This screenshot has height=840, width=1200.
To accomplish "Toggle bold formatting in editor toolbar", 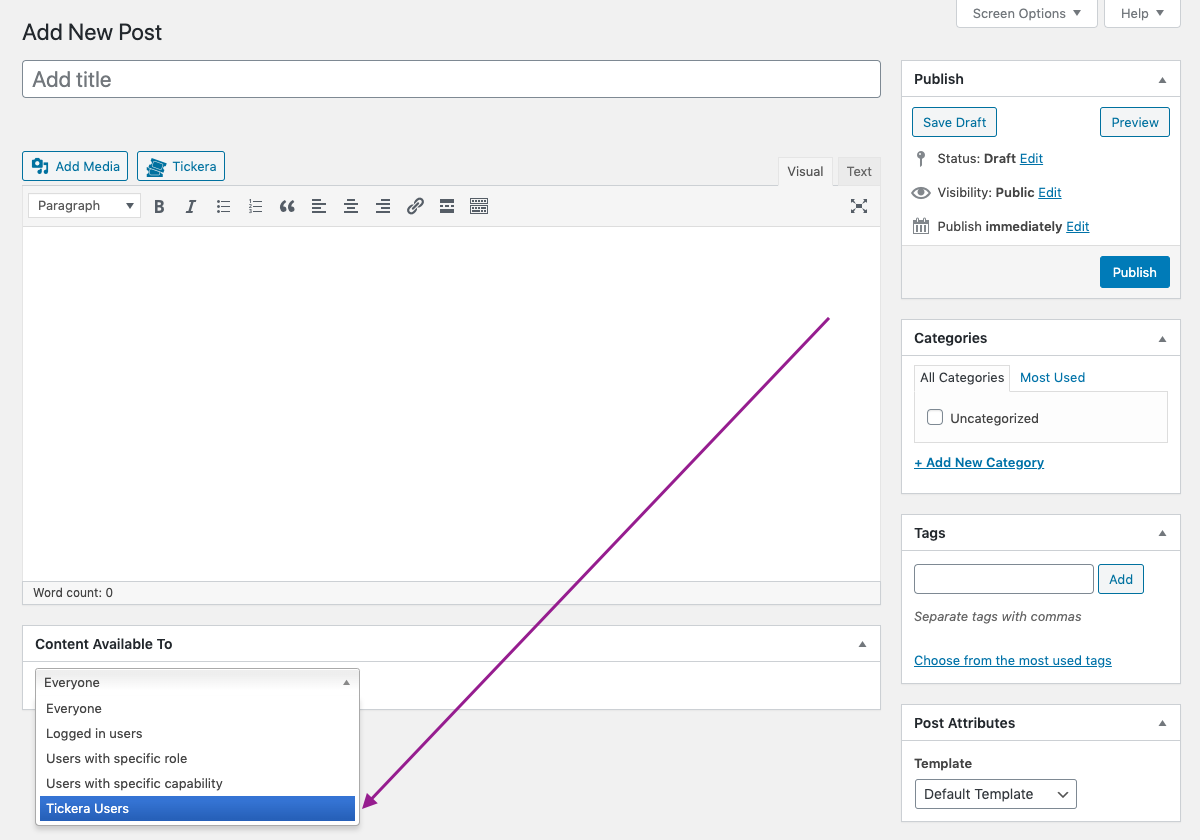I will 159,206.
